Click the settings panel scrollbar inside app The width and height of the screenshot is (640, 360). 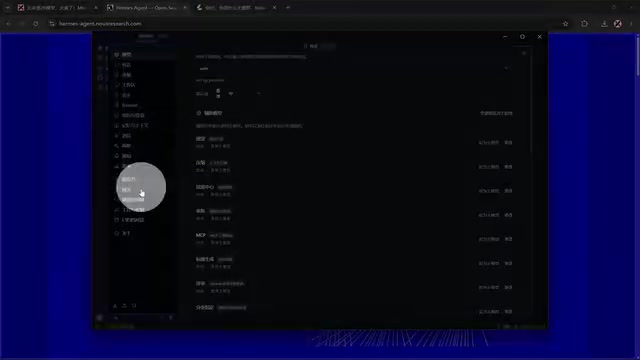click(531, 104)
